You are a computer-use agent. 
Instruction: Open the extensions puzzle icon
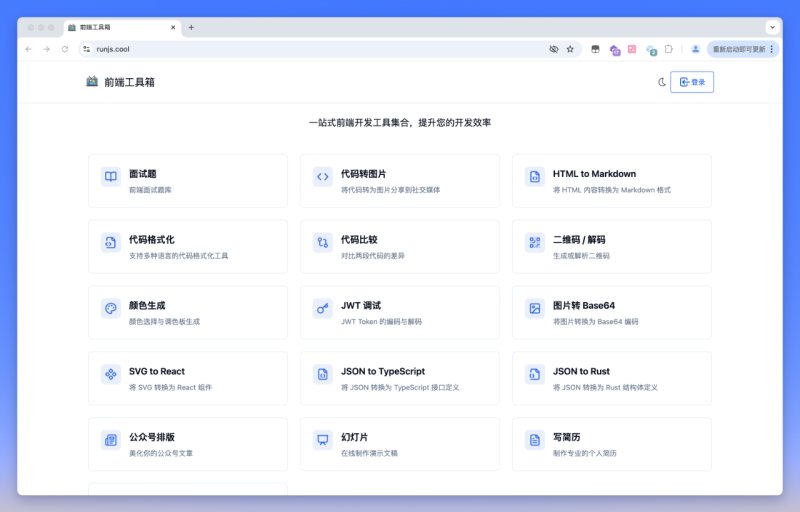[x=668, y=49]
